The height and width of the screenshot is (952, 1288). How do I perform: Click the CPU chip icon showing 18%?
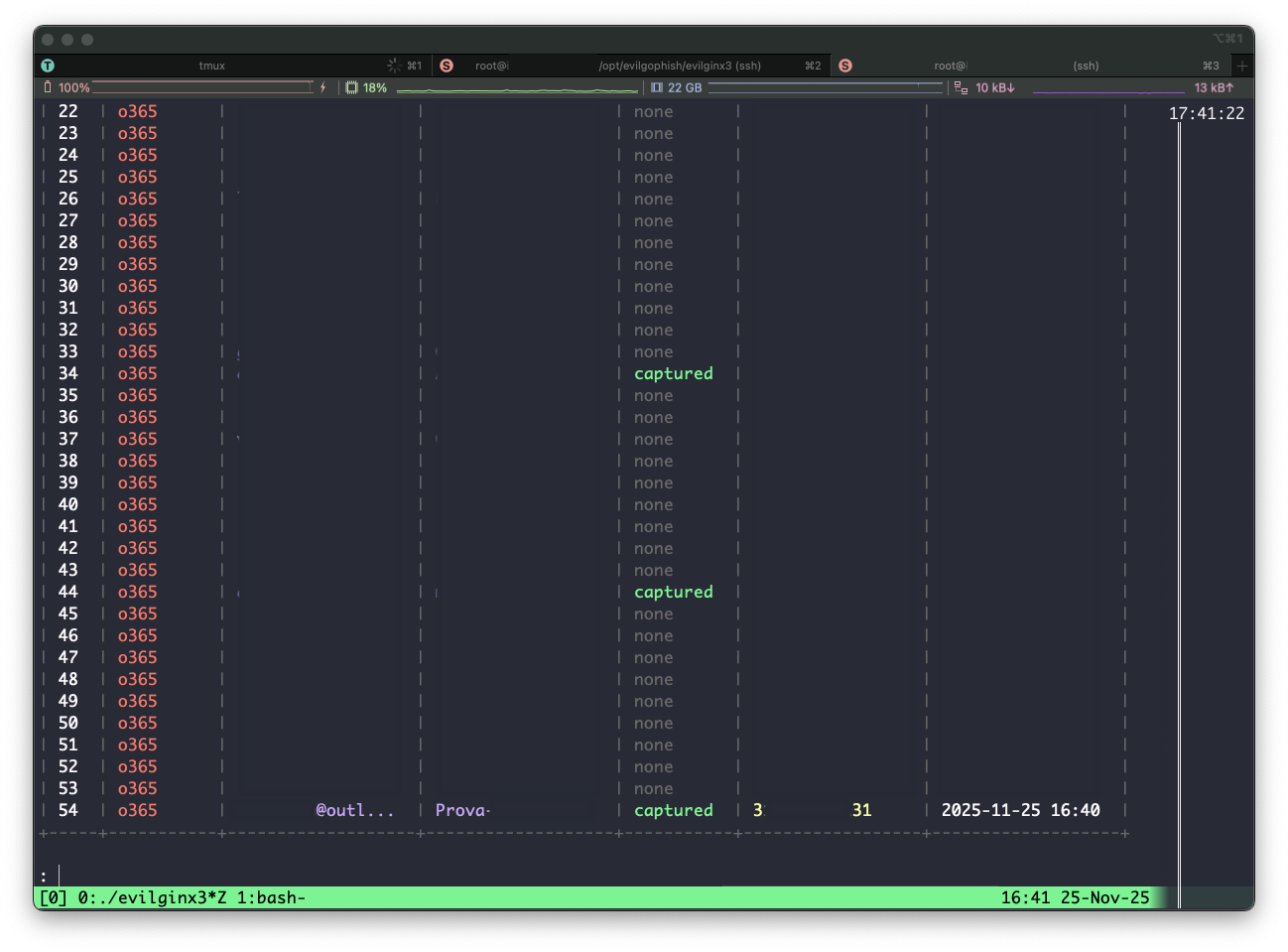[x=351, y=87]
